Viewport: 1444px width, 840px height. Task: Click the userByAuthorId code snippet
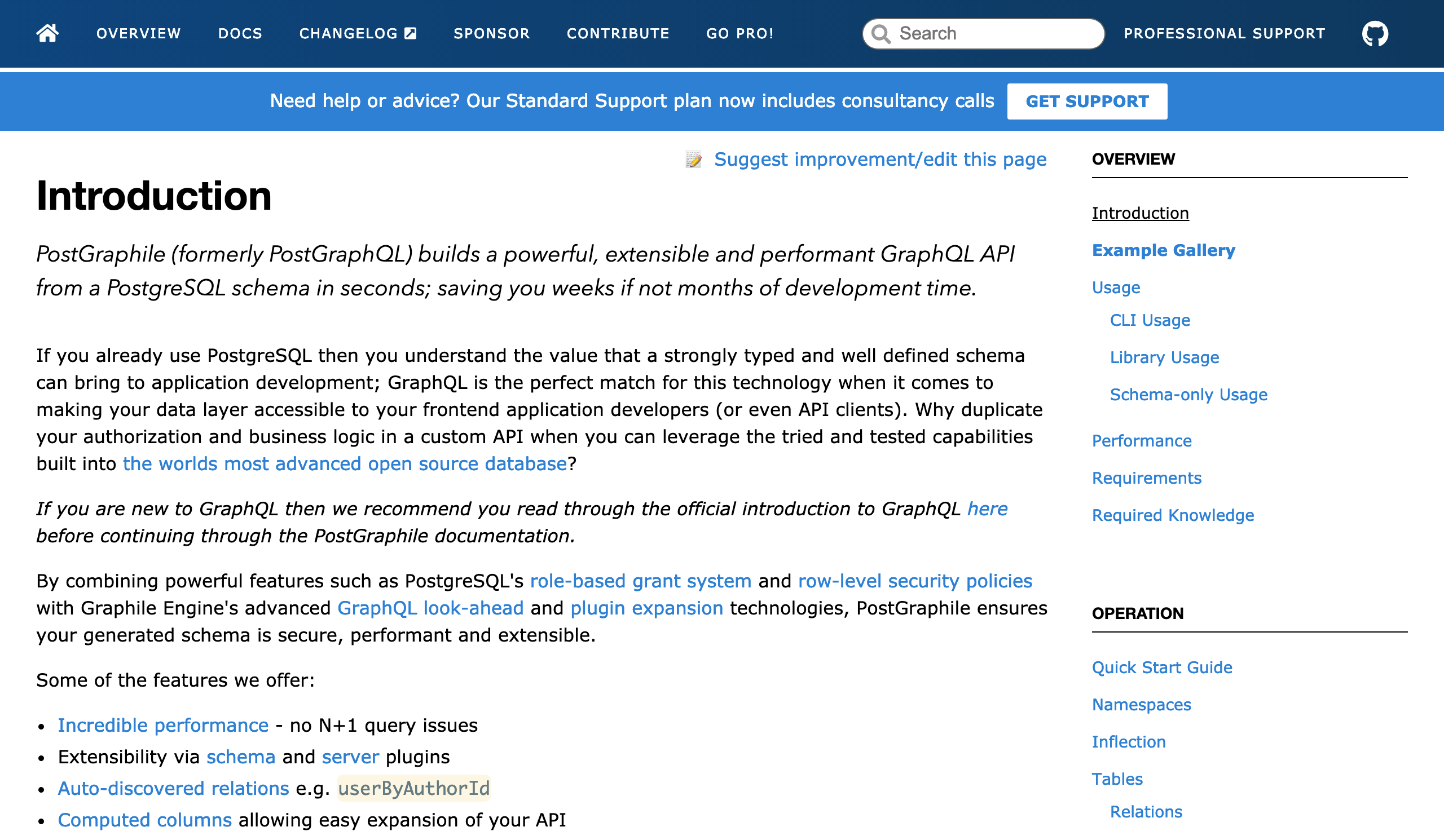(x=413, y=789)
